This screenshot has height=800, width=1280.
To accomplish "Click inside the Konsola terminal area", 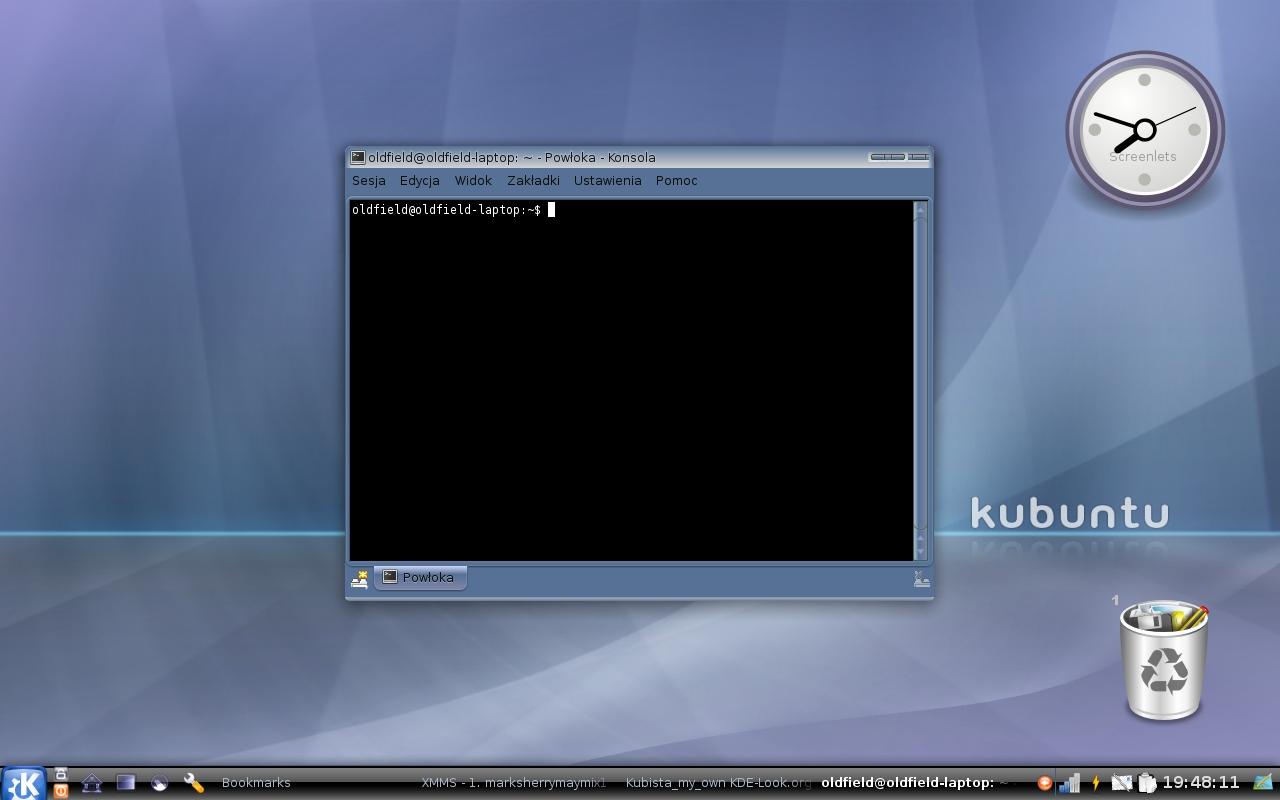I will pyautogui.click(x=631, y=380).
